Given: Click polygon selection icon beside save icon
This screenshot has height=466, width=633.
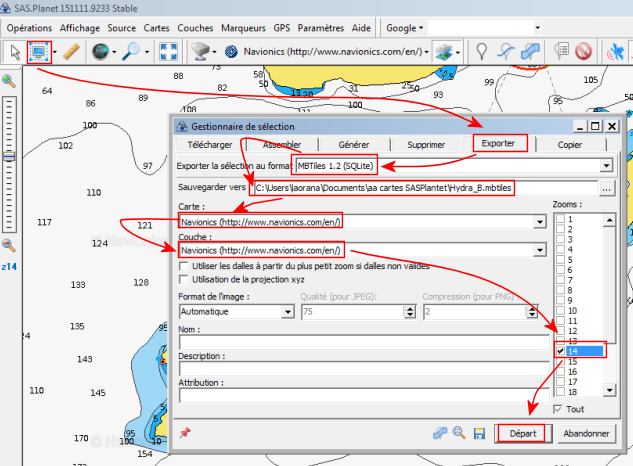Looking at the screenshot, I should tap(440, 433).
